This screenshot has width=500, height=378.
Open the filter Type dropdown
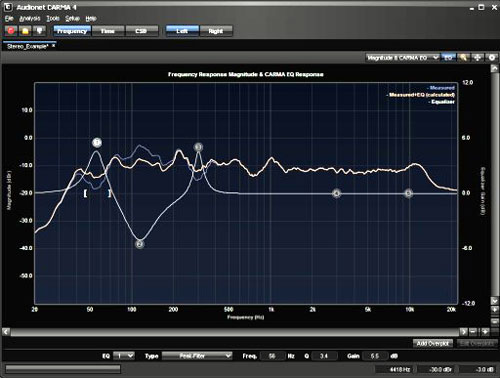coord(197,356)
